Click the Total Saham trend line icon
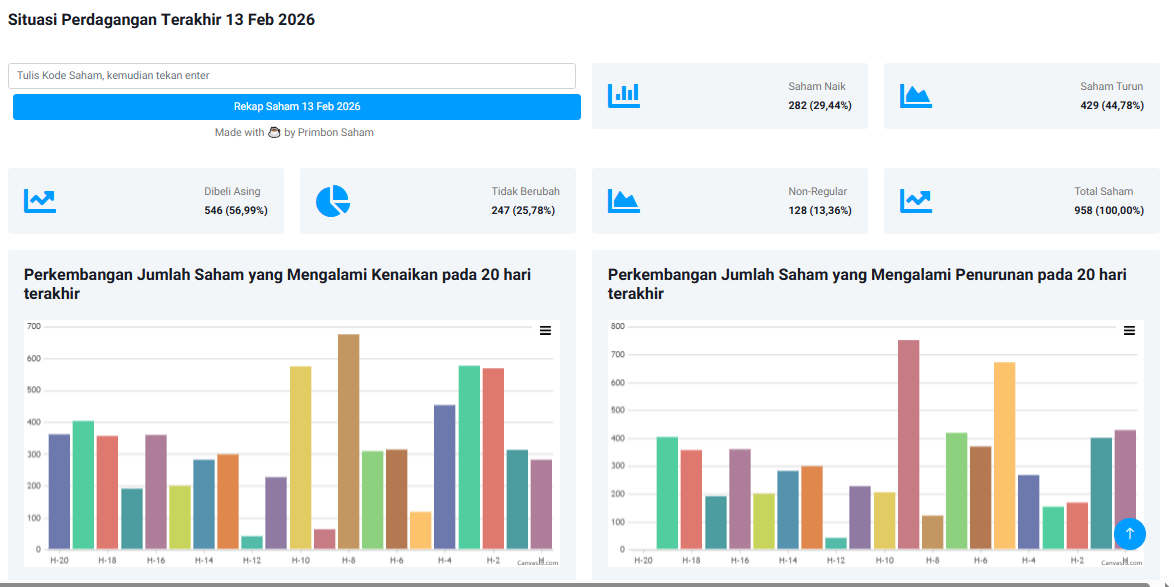This screenshot has width=1174, height=587. (916, 201)
